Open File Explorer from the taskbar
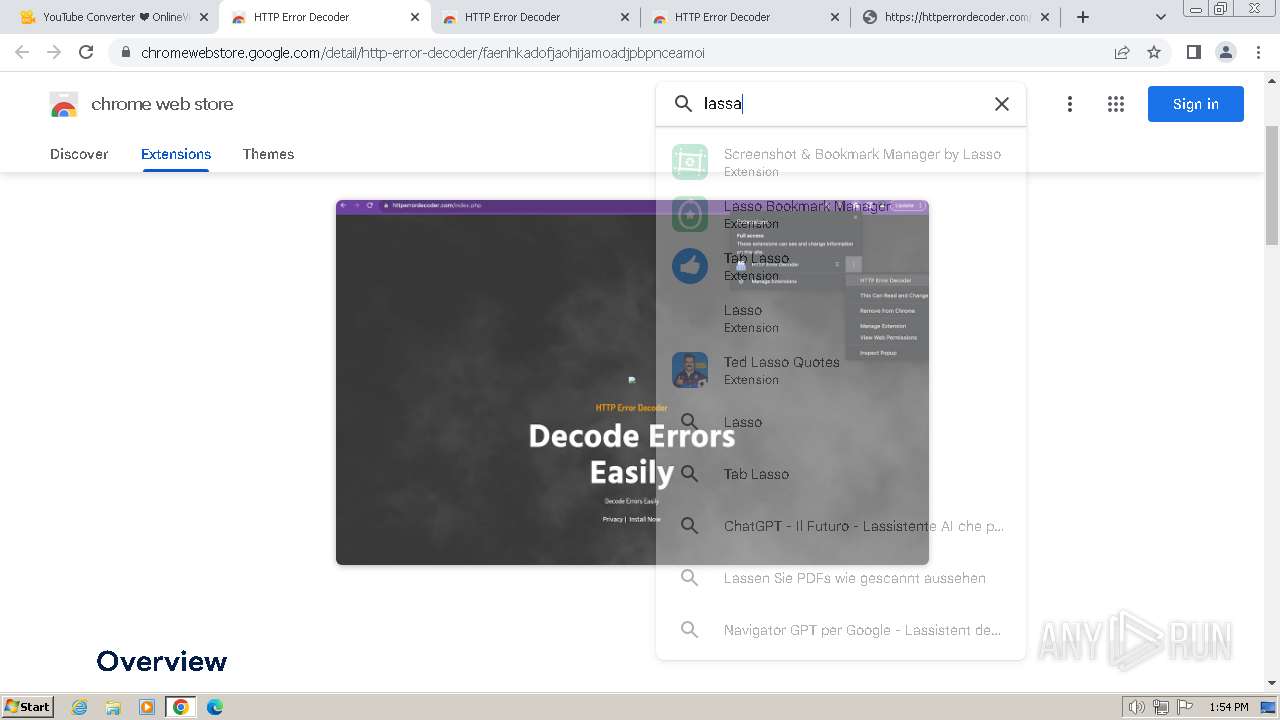Image resolution: width=1280 pixels, height=720 pixels. click(113, 707)
